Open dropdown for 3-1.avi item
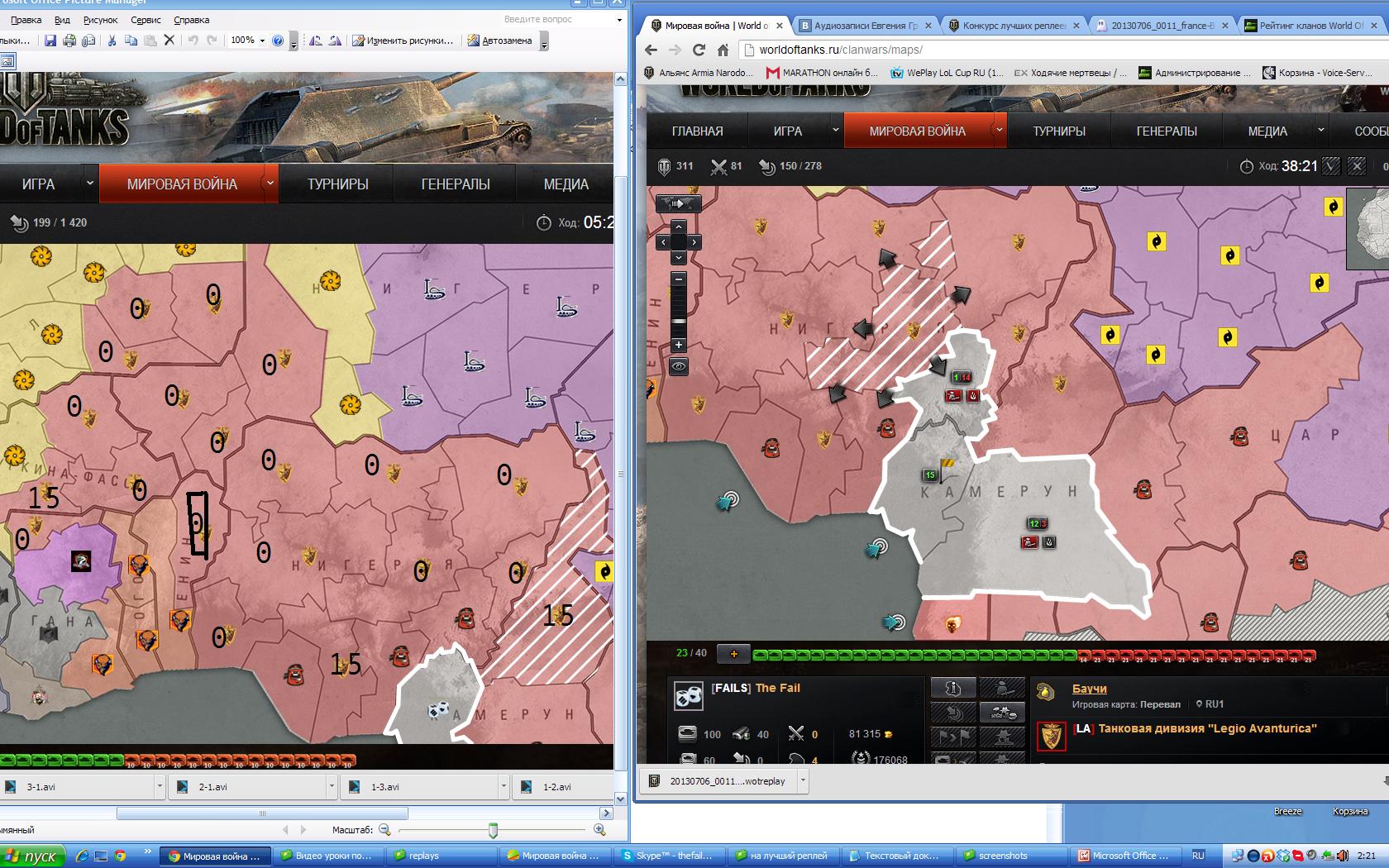 coord(160,787)
